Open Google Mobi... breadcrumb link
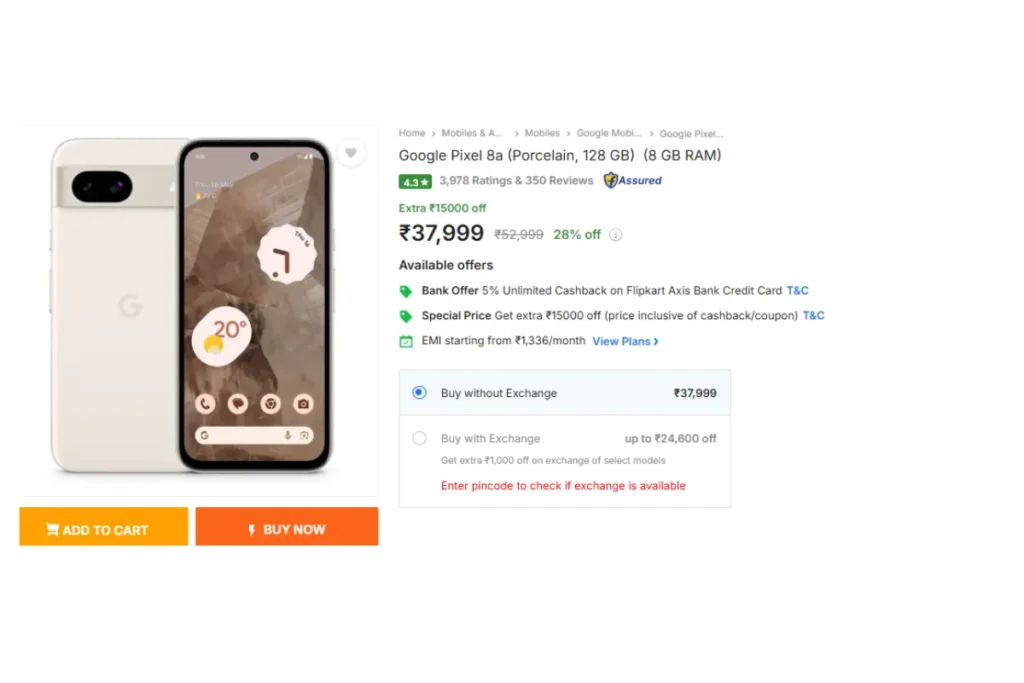This screenshot has width=1024, height=683. [609, 133]
